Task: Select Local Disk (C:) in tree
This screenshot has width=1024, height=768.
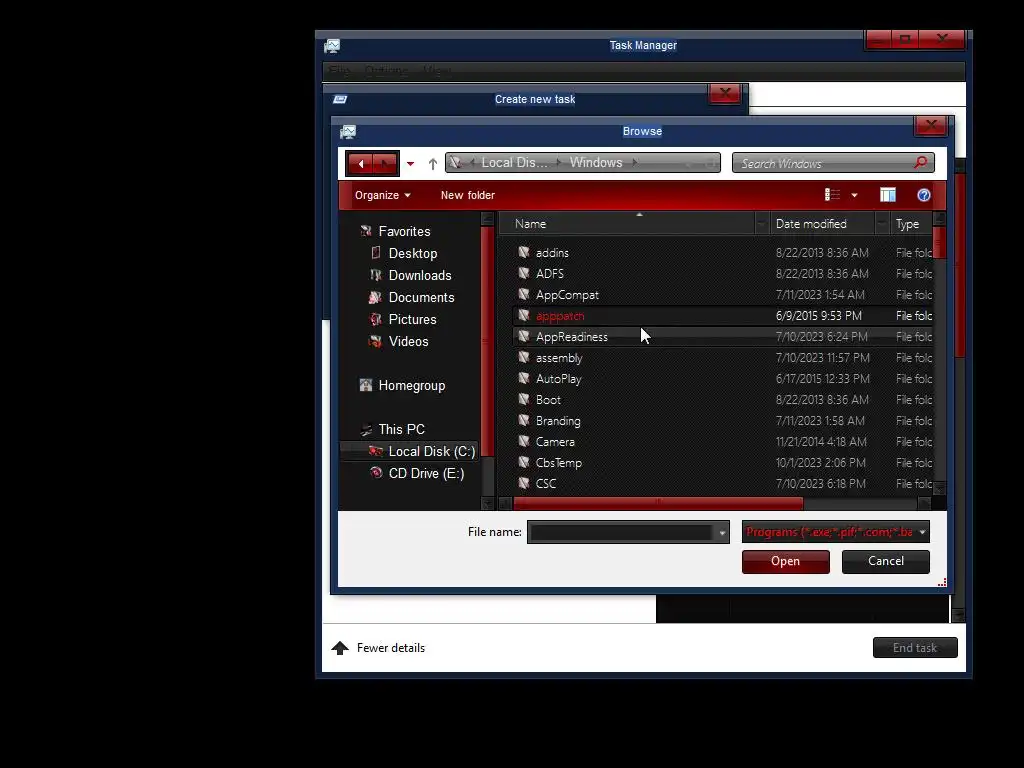Action: [x=432, y=451]
